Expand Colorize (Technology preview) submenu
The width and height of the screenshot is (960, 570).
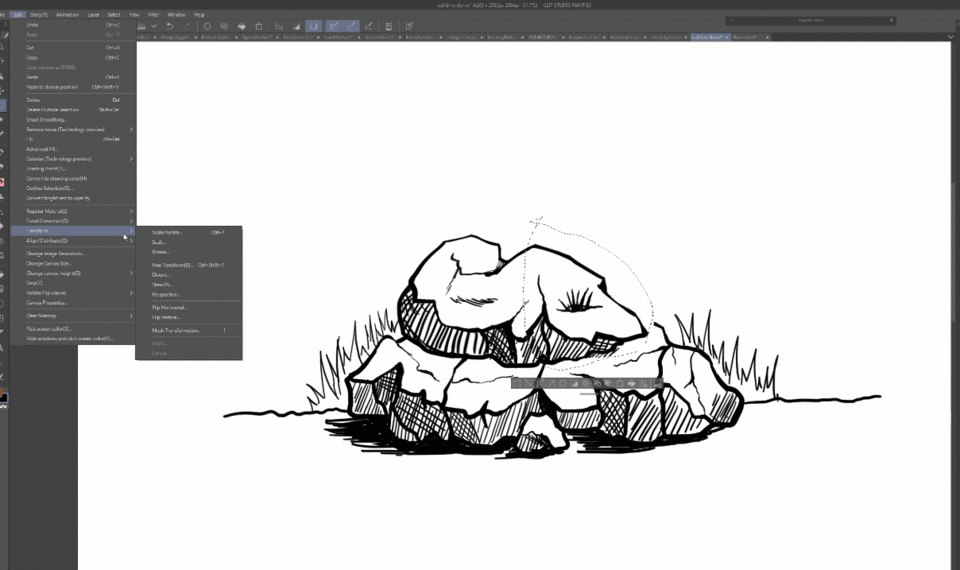click(x=73, y=159)
